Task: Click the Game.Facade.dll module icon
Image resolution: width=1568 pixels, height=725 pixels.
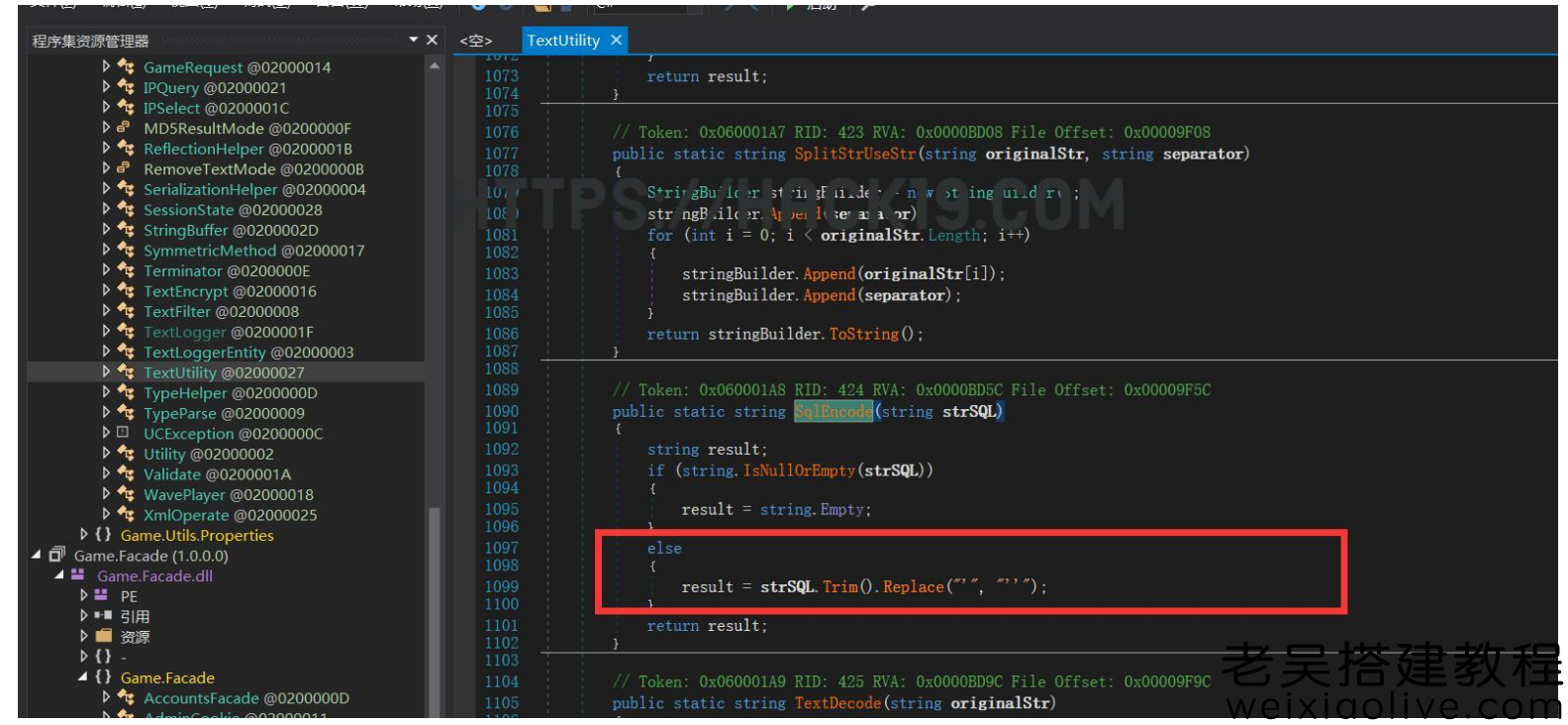Action: 79,575
